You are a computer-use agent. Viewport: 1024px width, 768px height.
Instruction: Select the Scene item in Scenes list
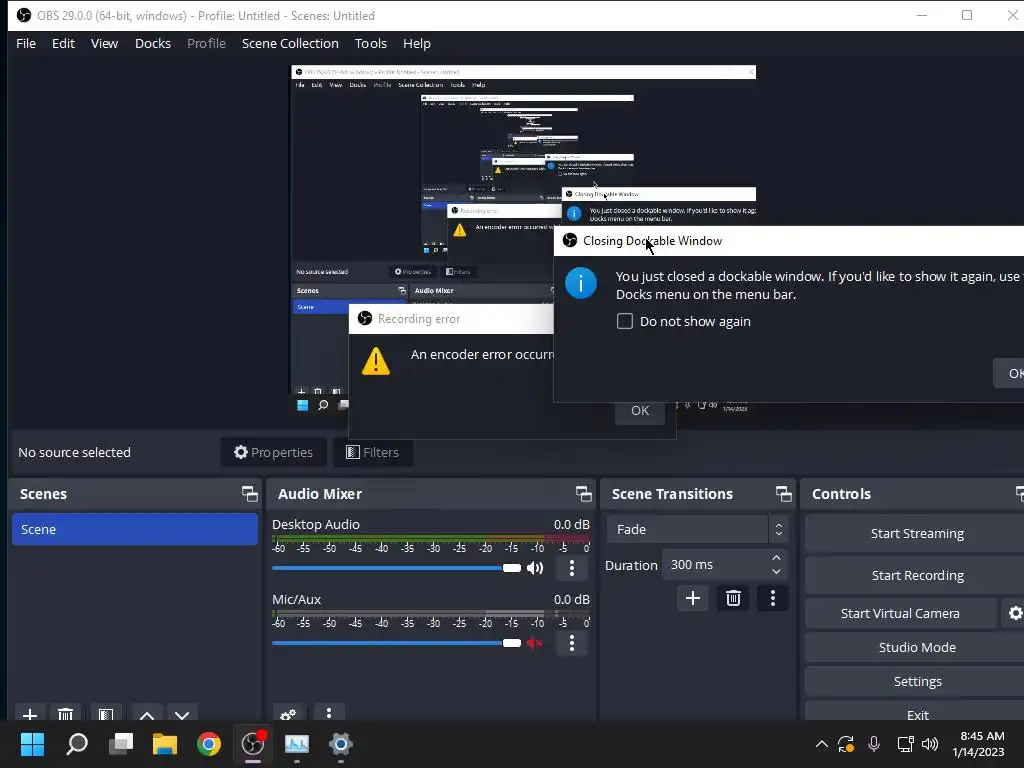[x=135, y=529]
